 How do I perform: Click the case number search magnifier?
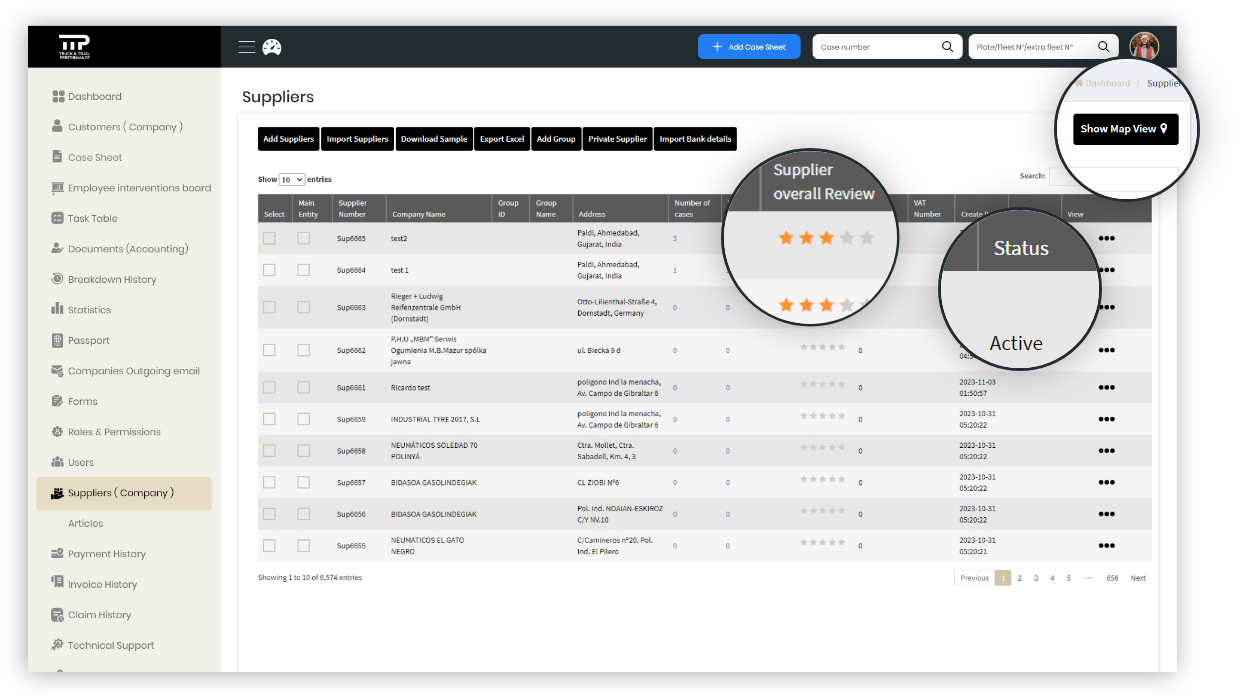(x=947, y=47)
